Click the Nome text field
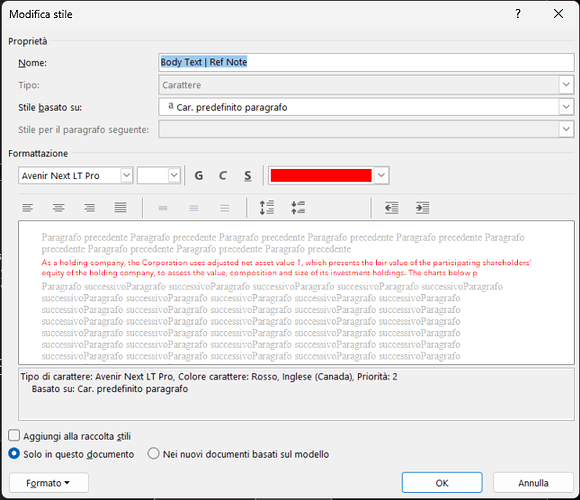Image resolution: width=580 pixels, height=500 pixels. [x=366, y=62]
